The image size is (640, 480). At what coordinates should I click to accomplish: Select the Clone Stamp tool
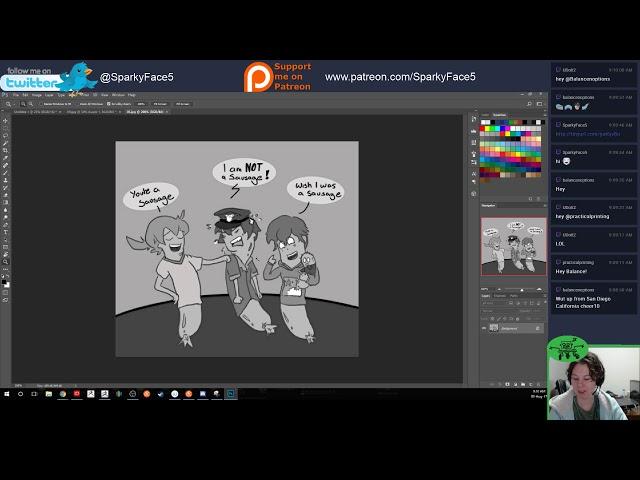[5, 180]
